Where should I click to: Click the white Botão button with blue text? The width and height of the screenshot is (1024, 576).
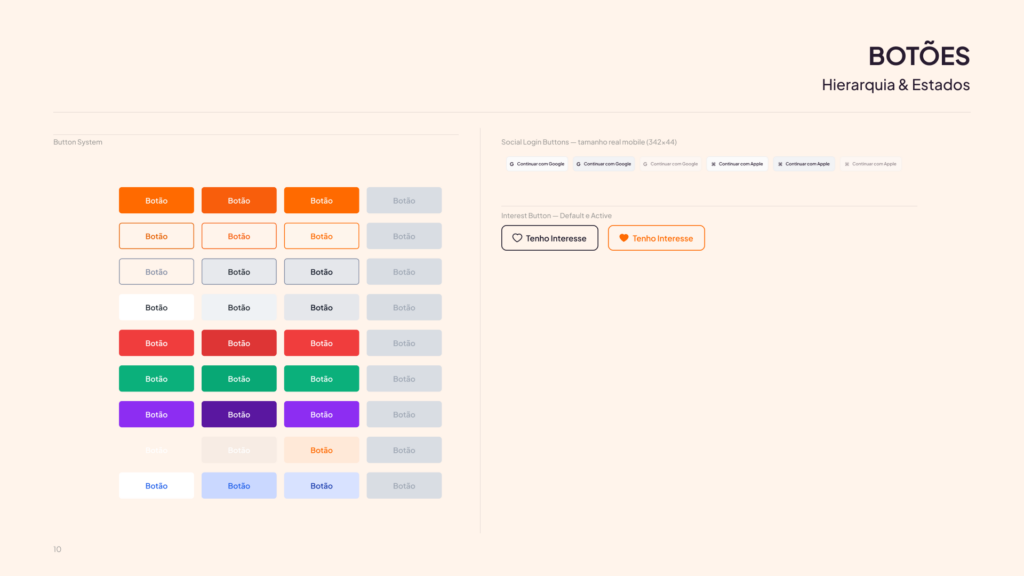point(156,486)
